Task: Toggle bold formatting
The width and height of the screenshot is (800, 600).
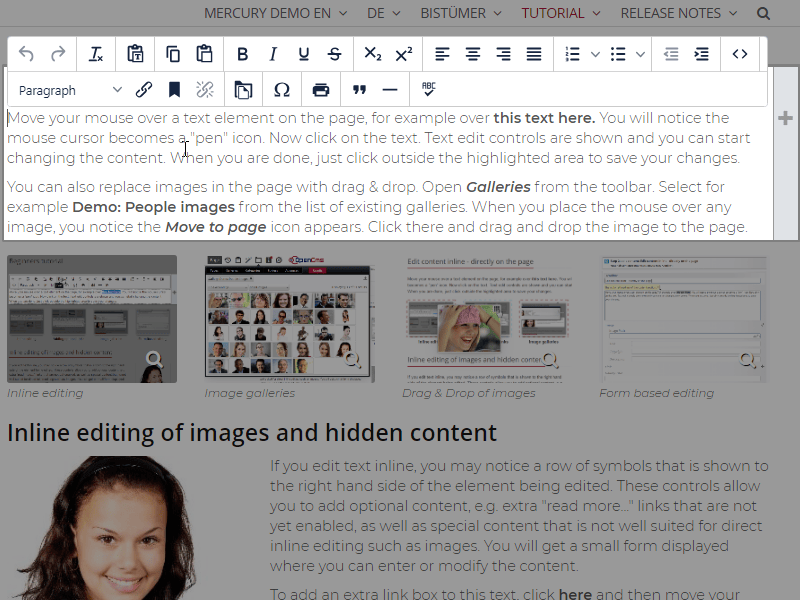Action: [x=242, y=54]
